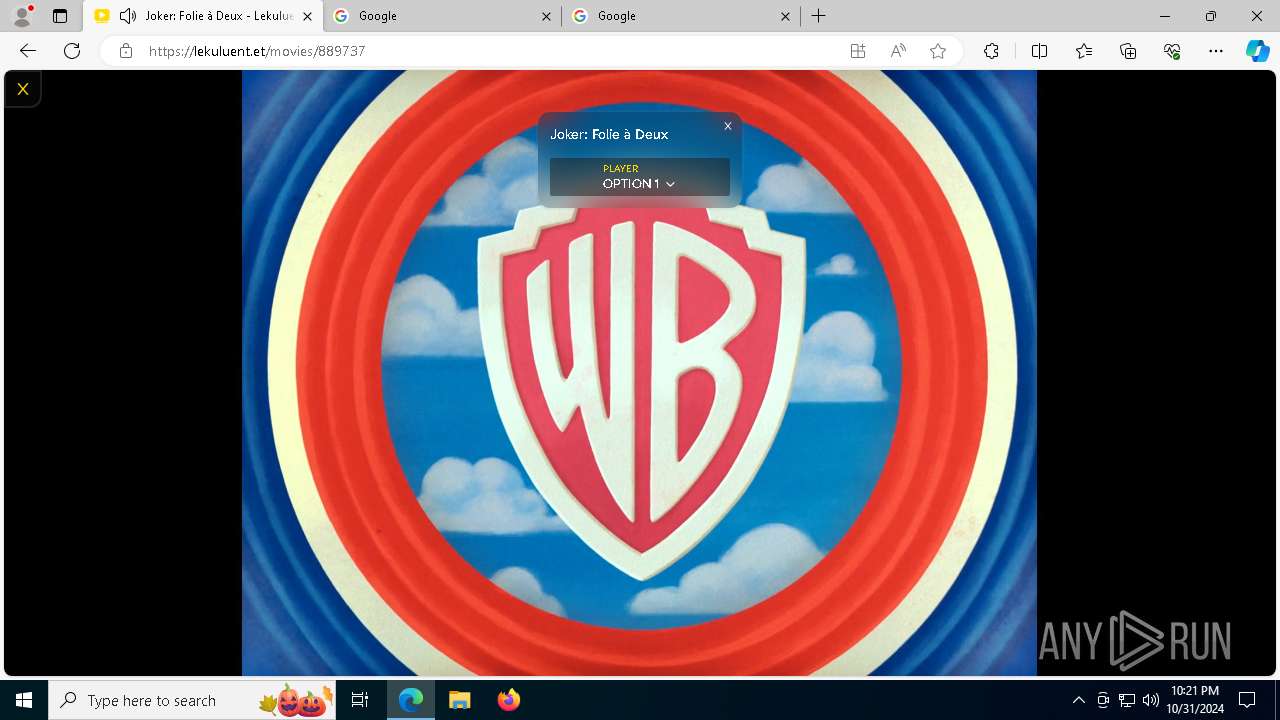Open the date and time clock

point(1194,700)
